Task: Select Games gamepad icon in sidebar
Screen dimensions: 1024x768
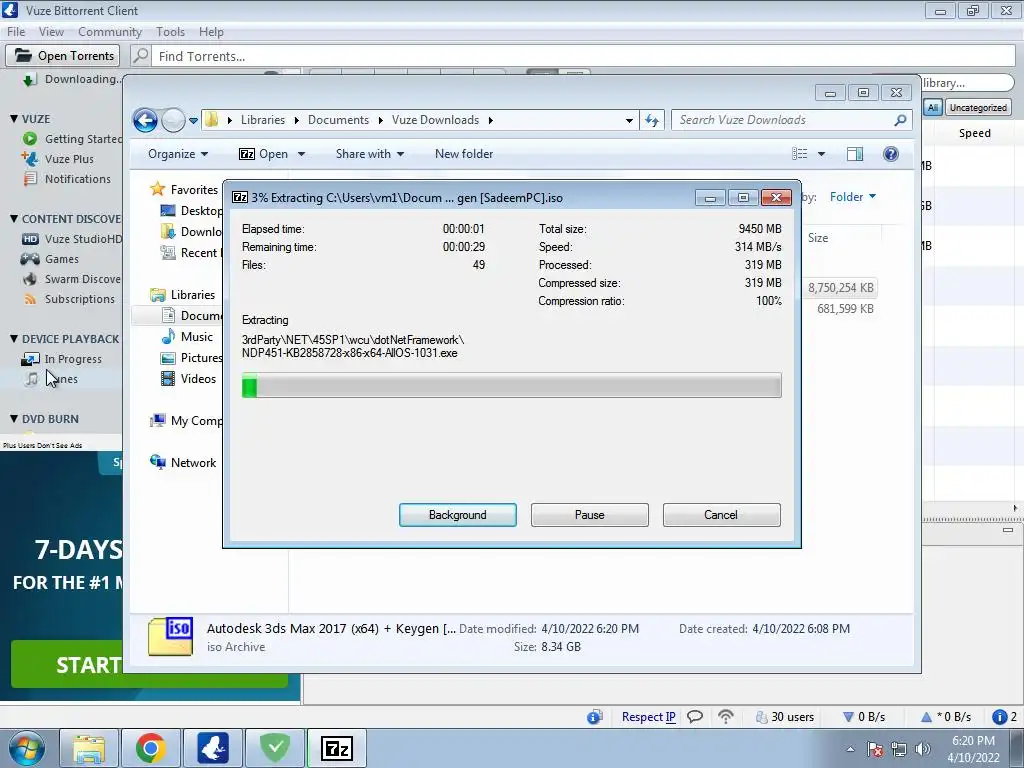Action: (x=30, y=259)
